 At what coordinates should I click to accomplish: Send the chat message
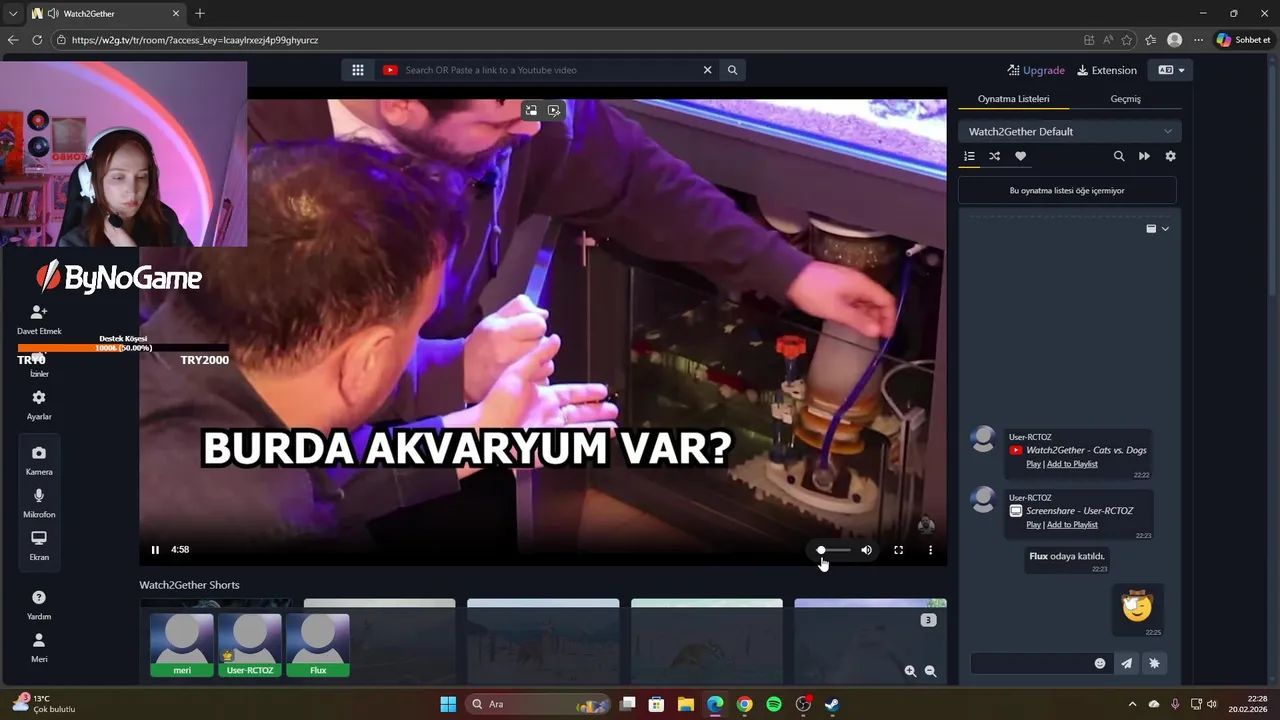pyautogui.click(x=1127, y=663)
